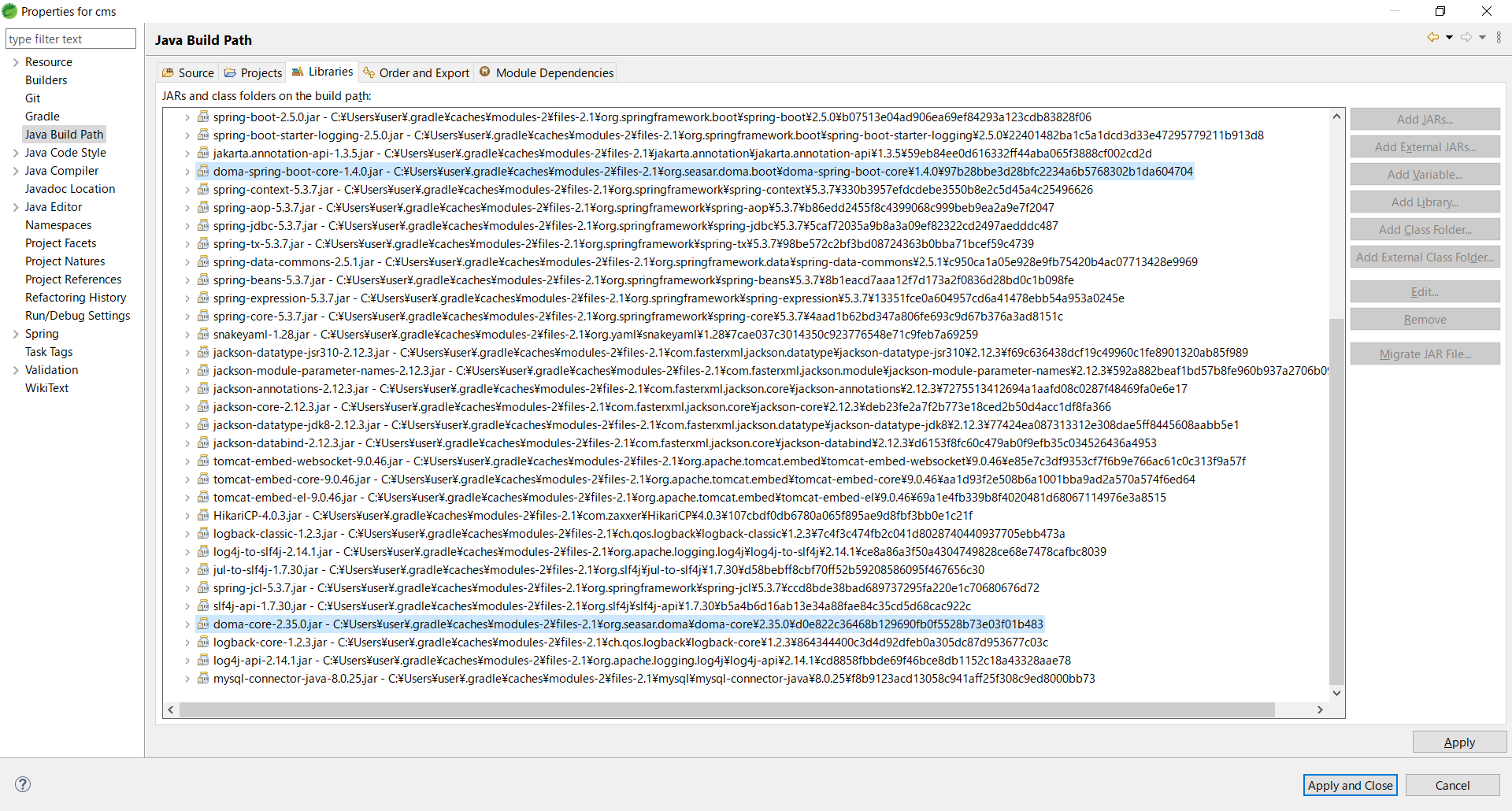
Task: Click the Cancel button
Action: pos(1452,785)
